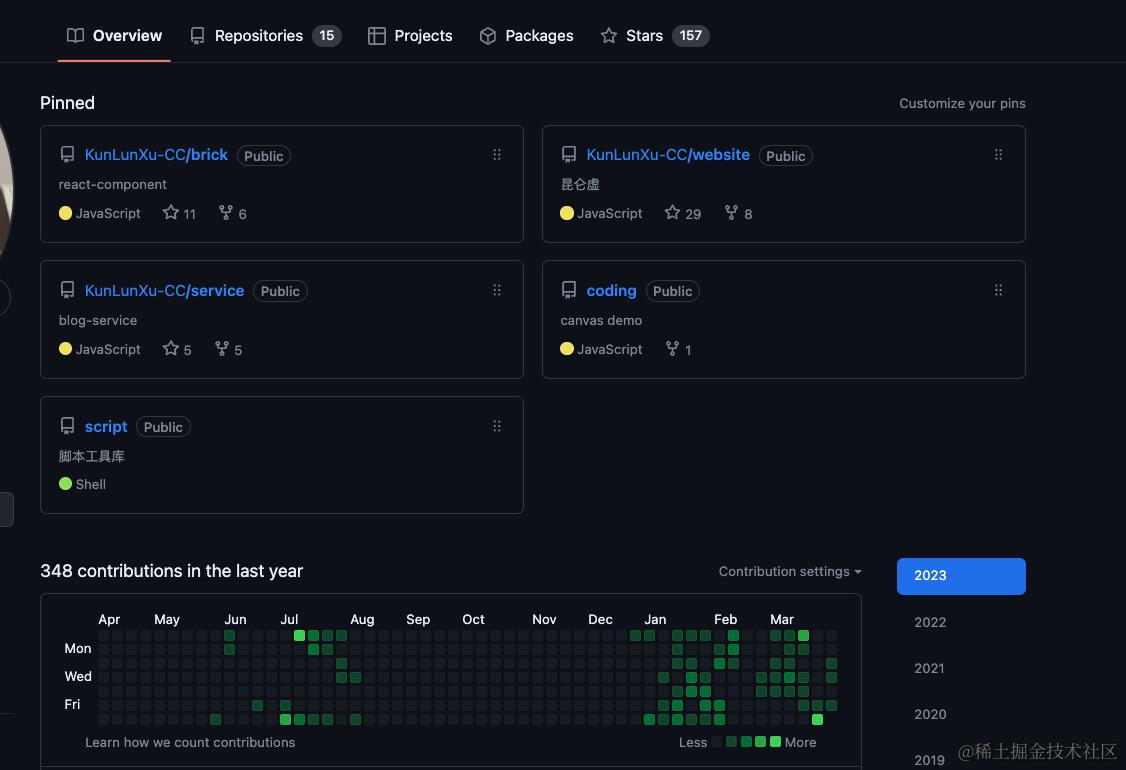Click the drag handle on website card

coord(998,155)
